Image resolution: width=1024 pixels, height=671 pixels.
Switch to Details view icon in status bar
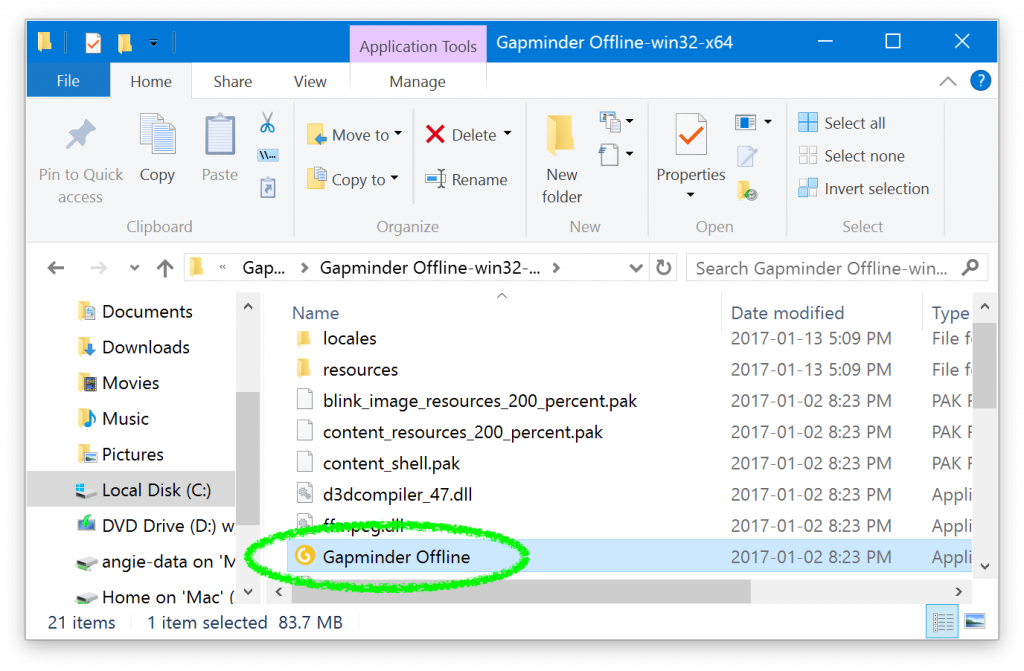pyautogui.click(x=942, y=621)
